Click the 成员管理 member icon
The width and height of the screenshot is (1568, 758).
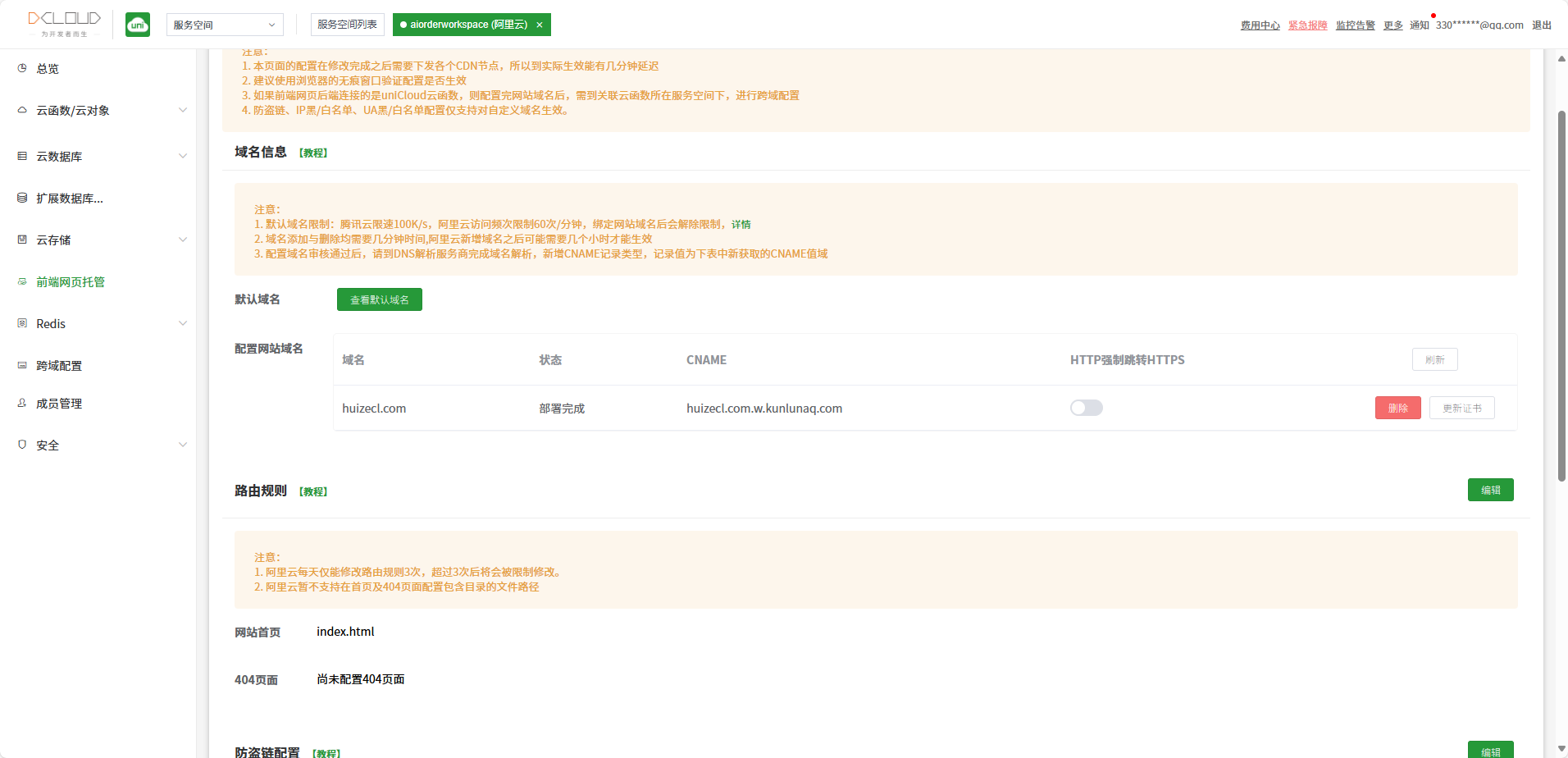coord(22,403)
